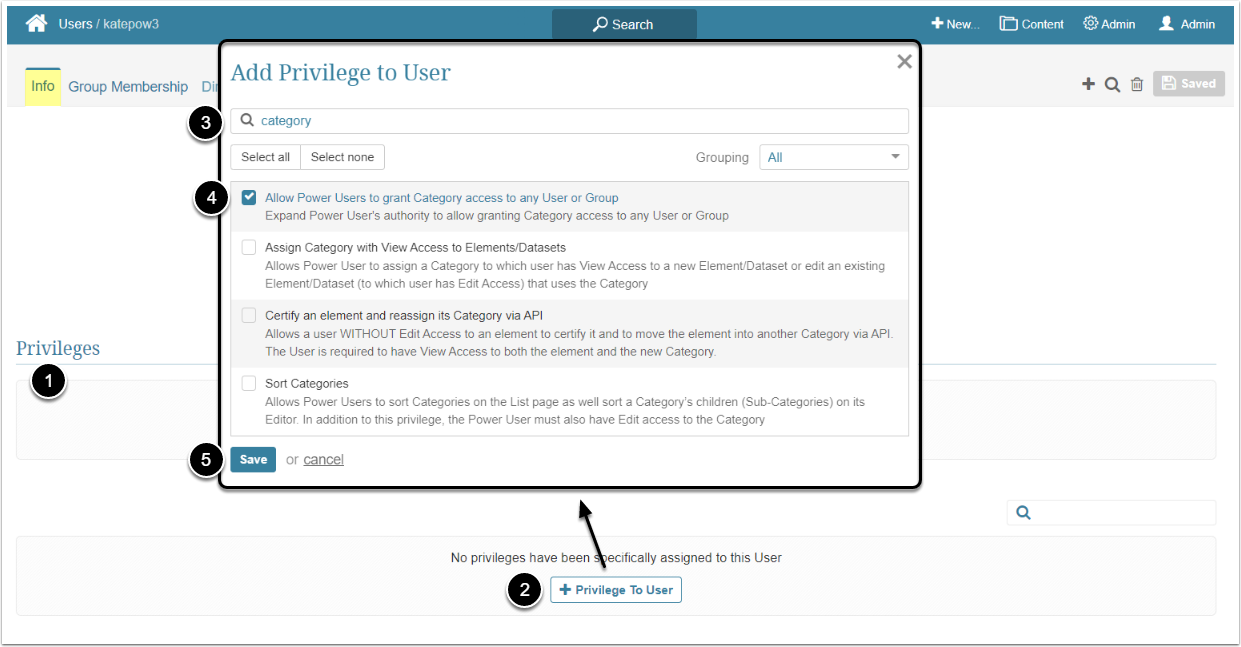This screenshot has width=1241, height=647.
Task: Click the + Privilege To User button
Action: click(x=616, y=590)
